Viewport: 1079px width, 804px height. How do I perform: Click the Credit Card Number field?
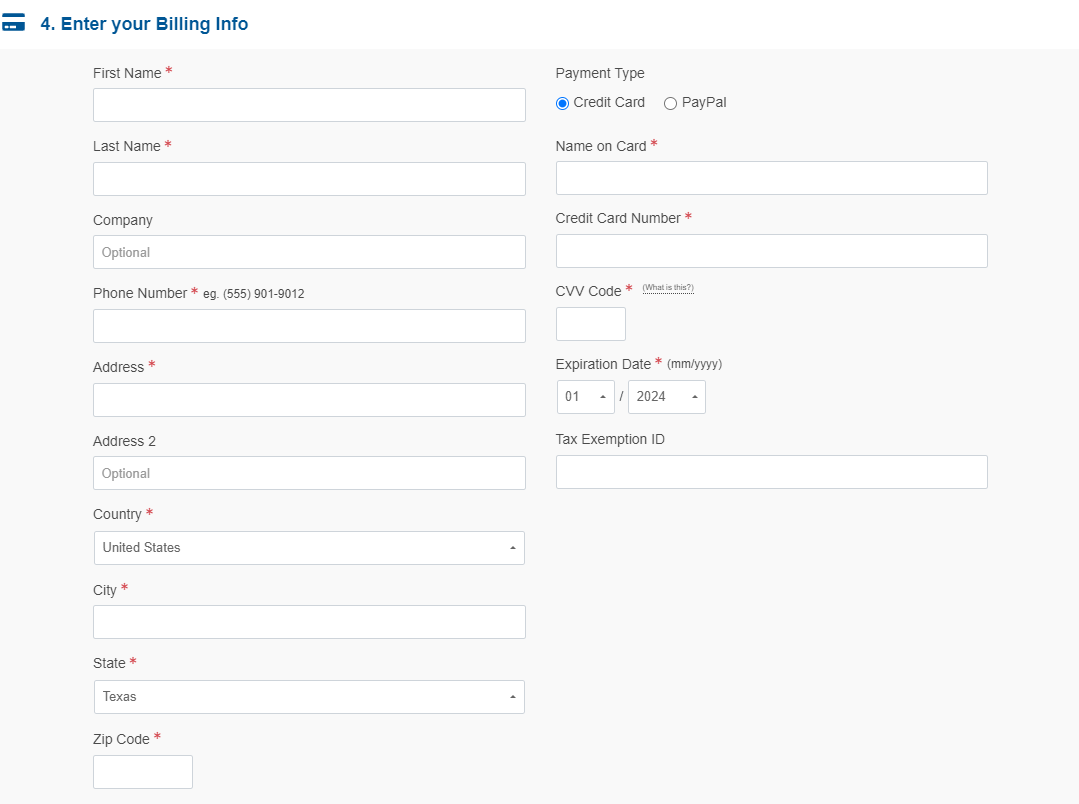click(x=771, y=251)
